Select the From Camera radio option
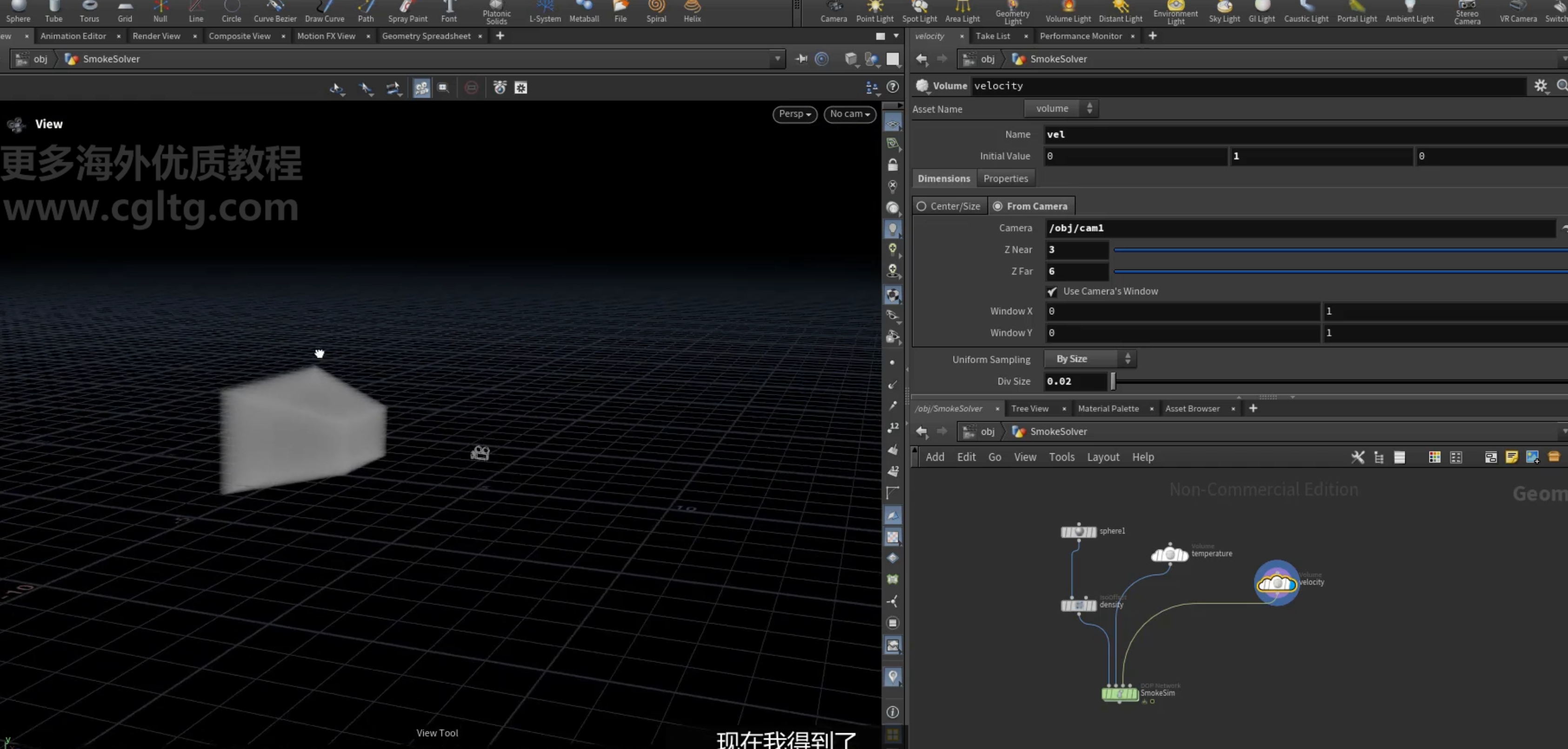The height and width of the screenshot is (749, 1568). coord(1030,206)
